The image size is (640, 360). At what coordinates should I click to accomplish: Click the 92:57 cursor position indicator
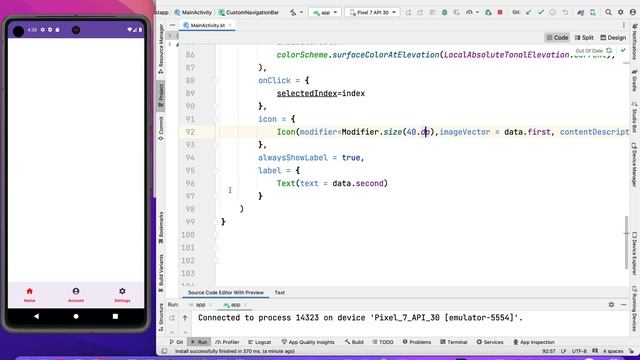(x=549, y=351)
